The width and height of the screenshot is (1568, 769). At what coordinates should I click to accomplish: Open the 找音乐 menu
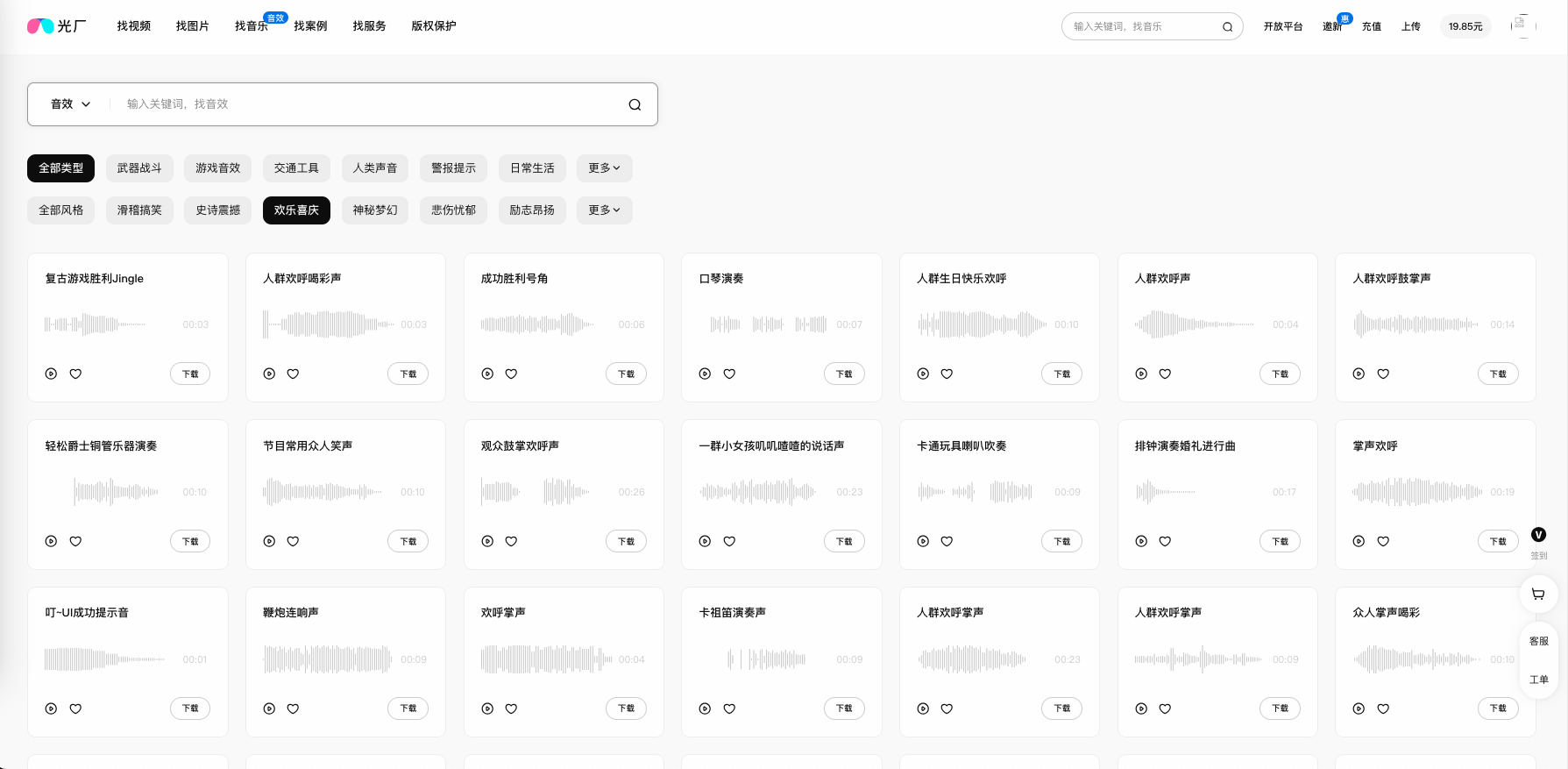click(x=252, y=26)
